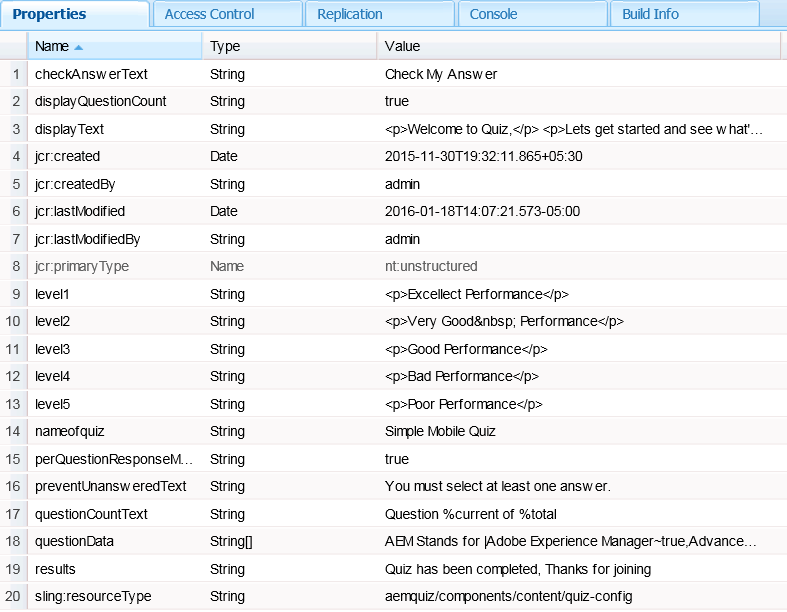Image resolution: width=787 pixels, height=612 pixels.
Task: Select the jcr:lastModifiedBy admin value
Action: tap(402, 239)
